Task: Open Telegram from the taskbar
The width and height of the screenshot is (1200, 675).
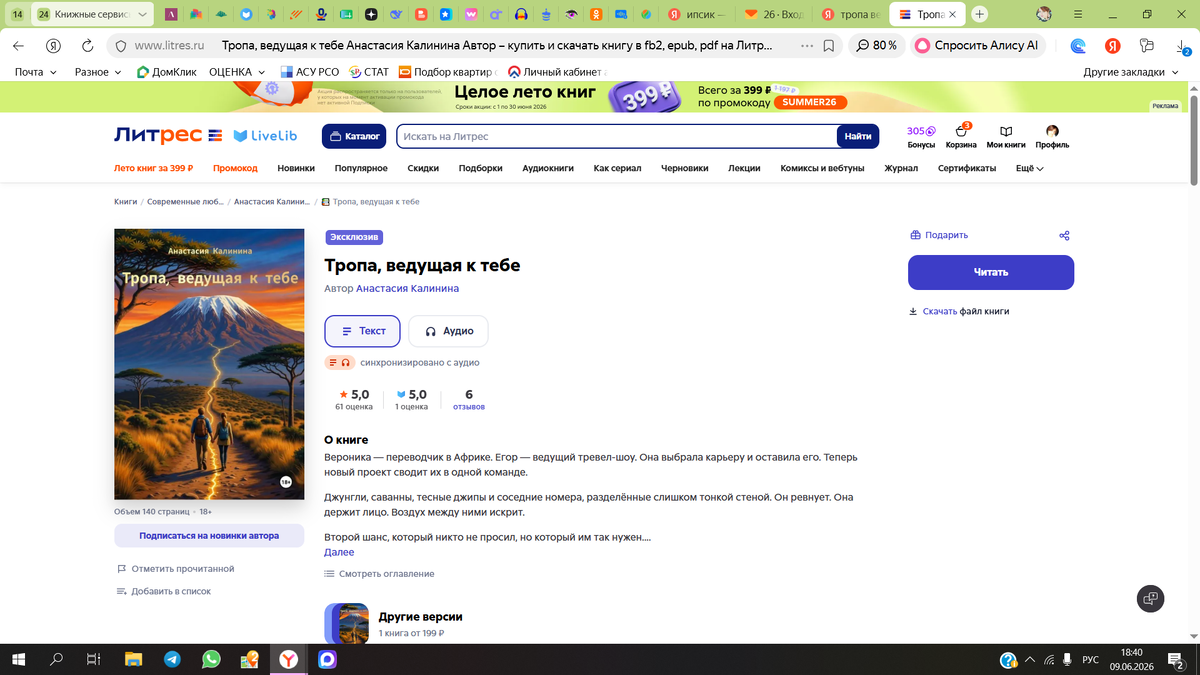Action: pyautogui.click(x=172, y=660)
